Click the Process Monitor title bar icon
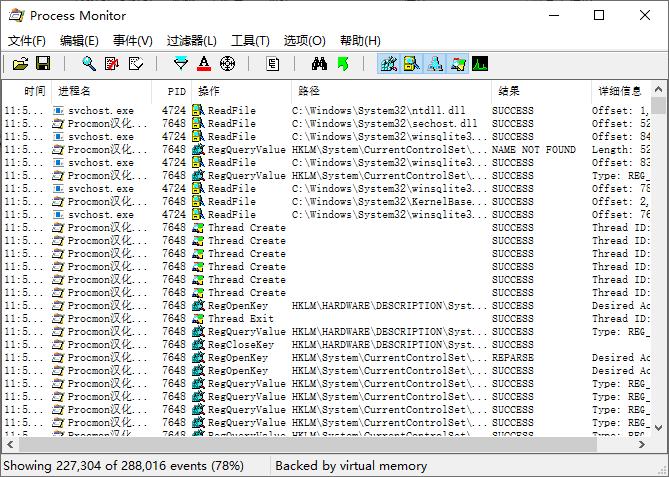This screenshot has height=477, width=669. tap(17, 16)
